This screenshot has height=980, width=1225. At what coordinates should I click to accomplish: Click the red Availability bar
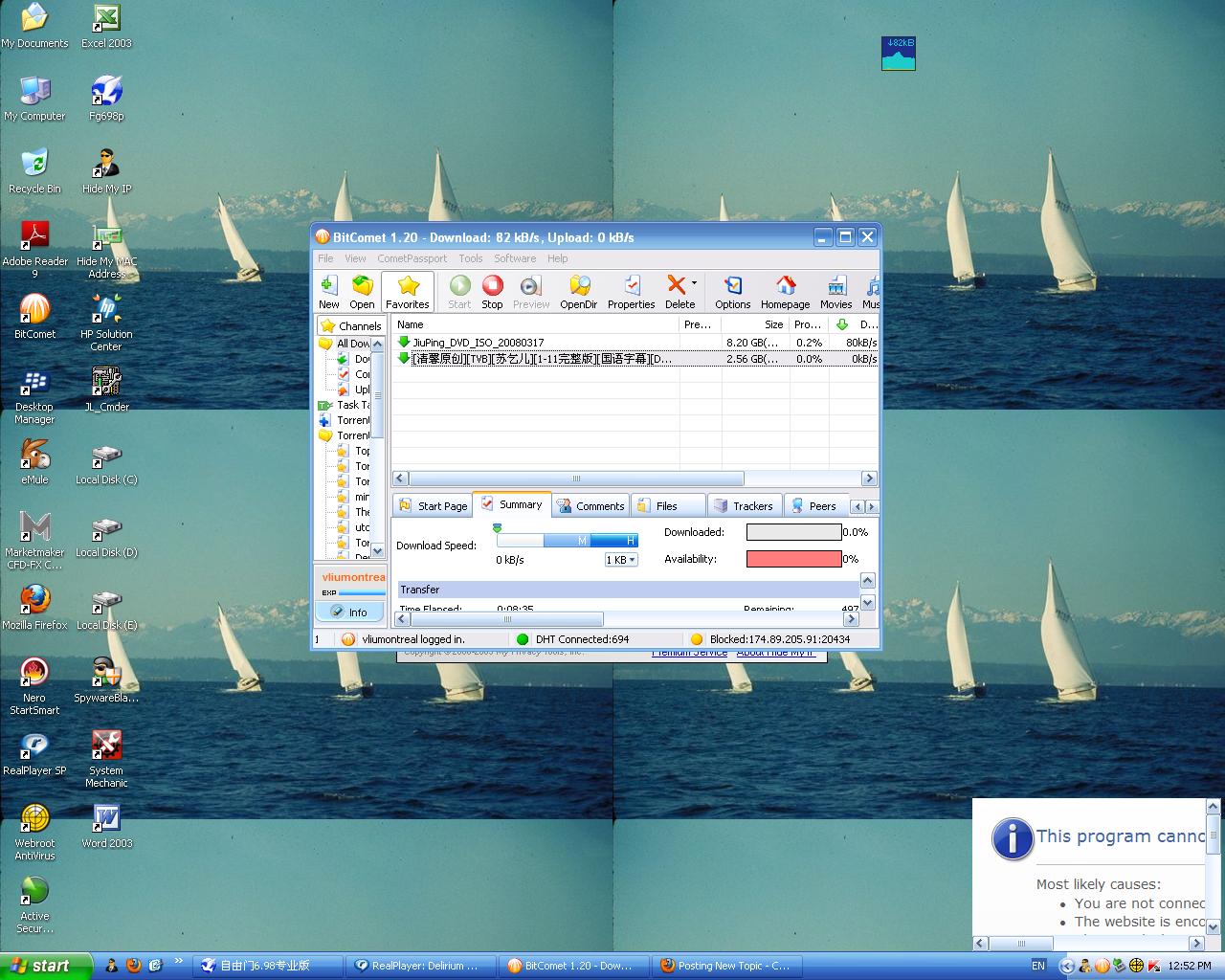pyautogui.click(x=794, y=559)
